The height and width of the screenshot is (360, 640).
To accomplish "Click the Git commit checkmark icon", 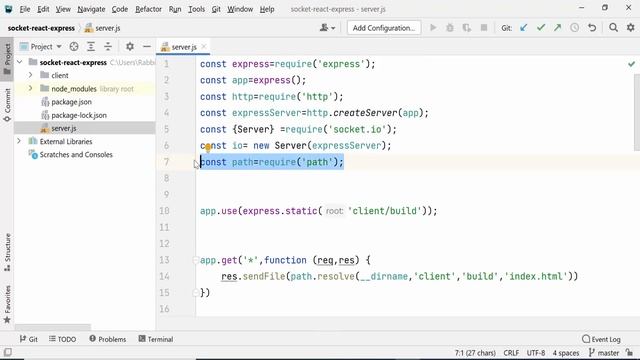I will 541,28.
